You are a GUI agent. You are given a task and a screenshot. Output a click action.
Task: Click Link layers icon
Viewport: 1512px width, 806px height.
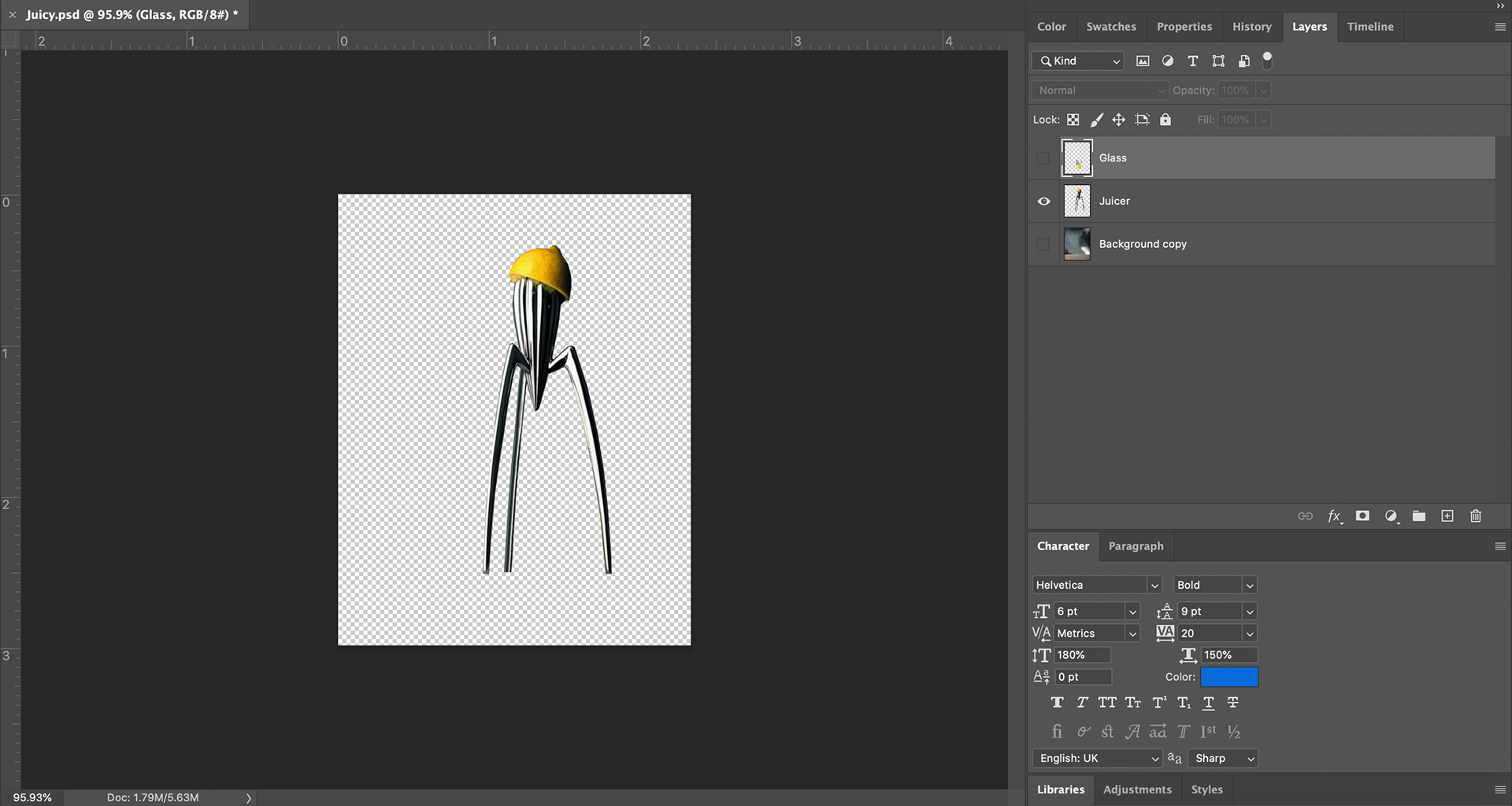[x=1305, y=516]
